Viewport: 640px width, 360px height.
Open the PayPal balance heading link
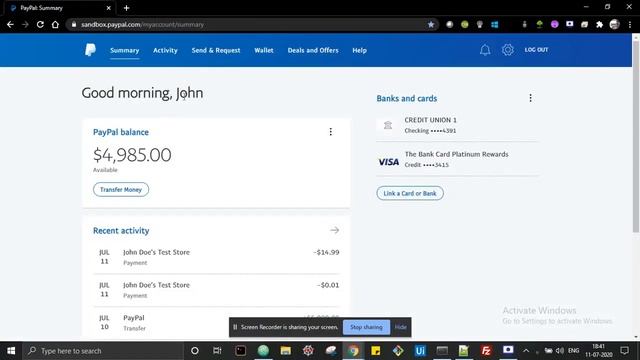pyautogui.click(x=121, y=132)
